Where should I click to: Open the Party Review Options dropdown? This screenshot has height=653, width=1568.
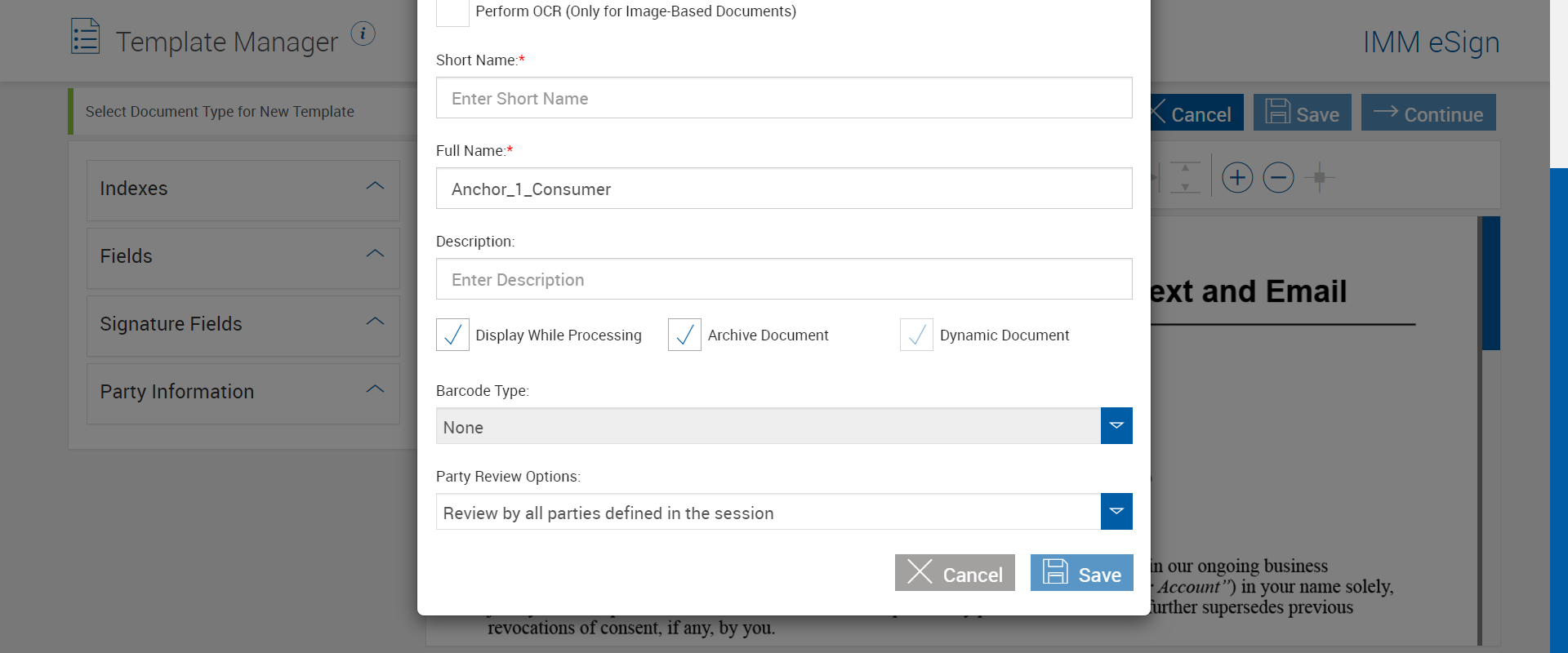coord(1116,512)
